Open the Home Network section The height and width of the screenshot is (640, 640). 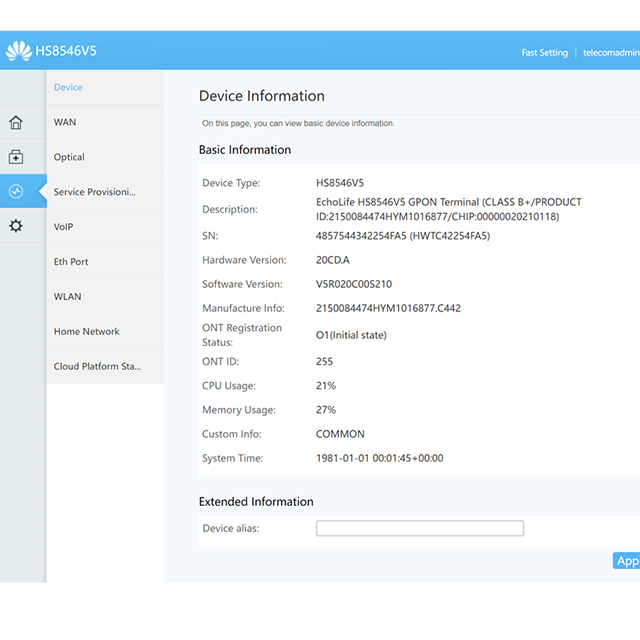86,332
